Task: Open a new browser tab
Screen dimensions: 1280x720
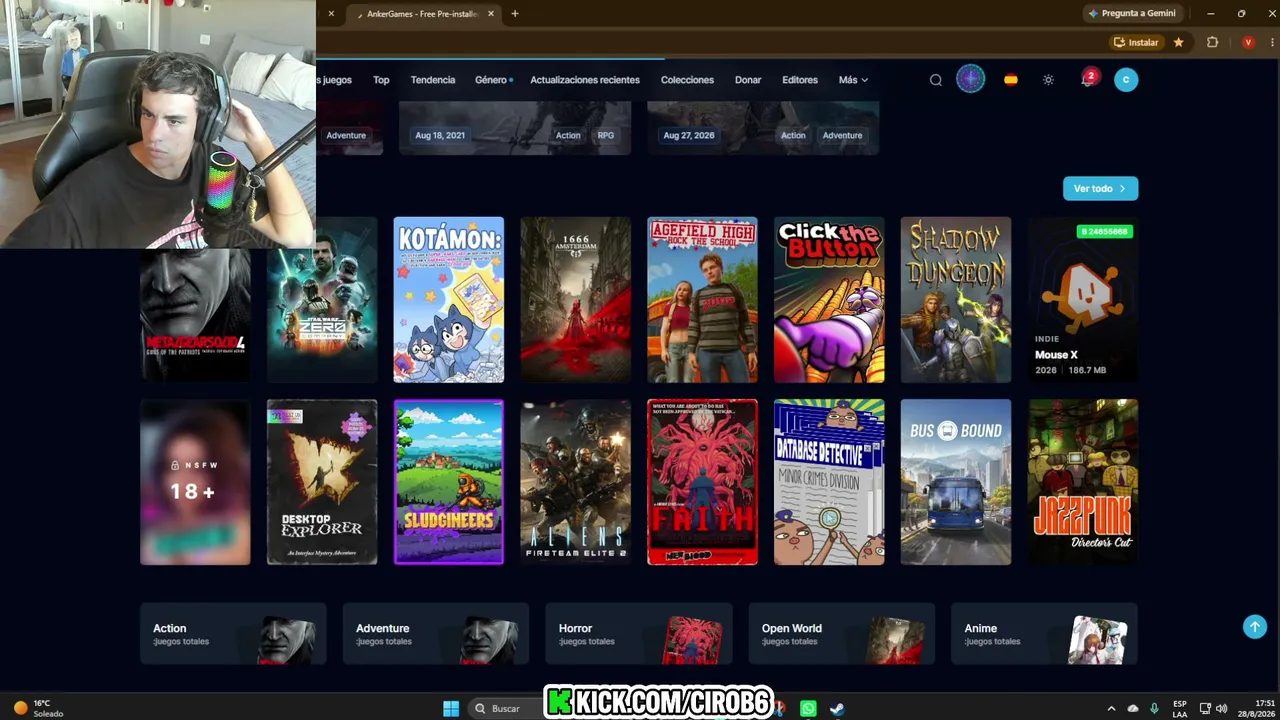Action: (x=515, y=14)
